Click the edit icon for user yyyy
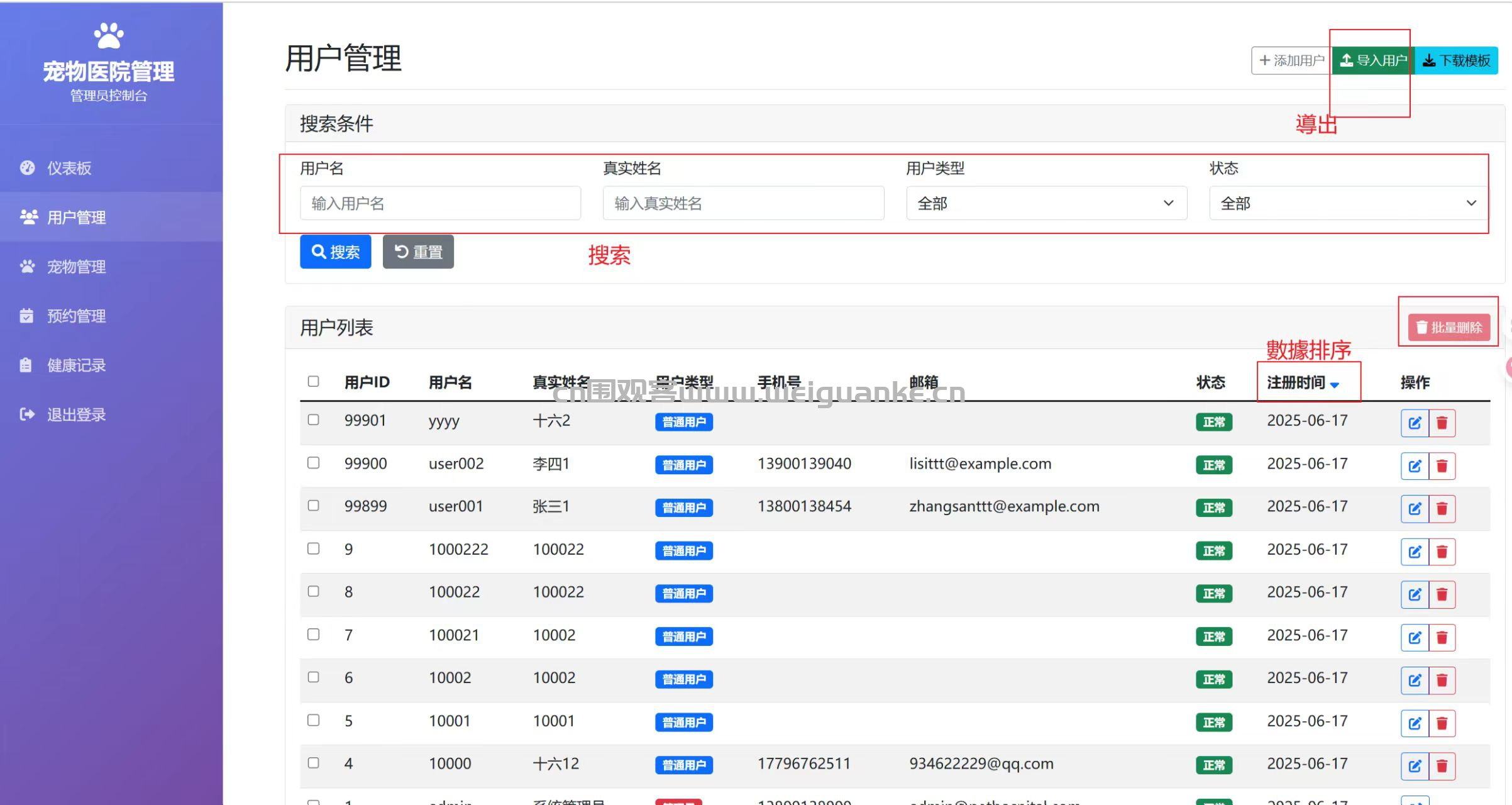The image size is (1512, 805). [x=1415, y=423]
